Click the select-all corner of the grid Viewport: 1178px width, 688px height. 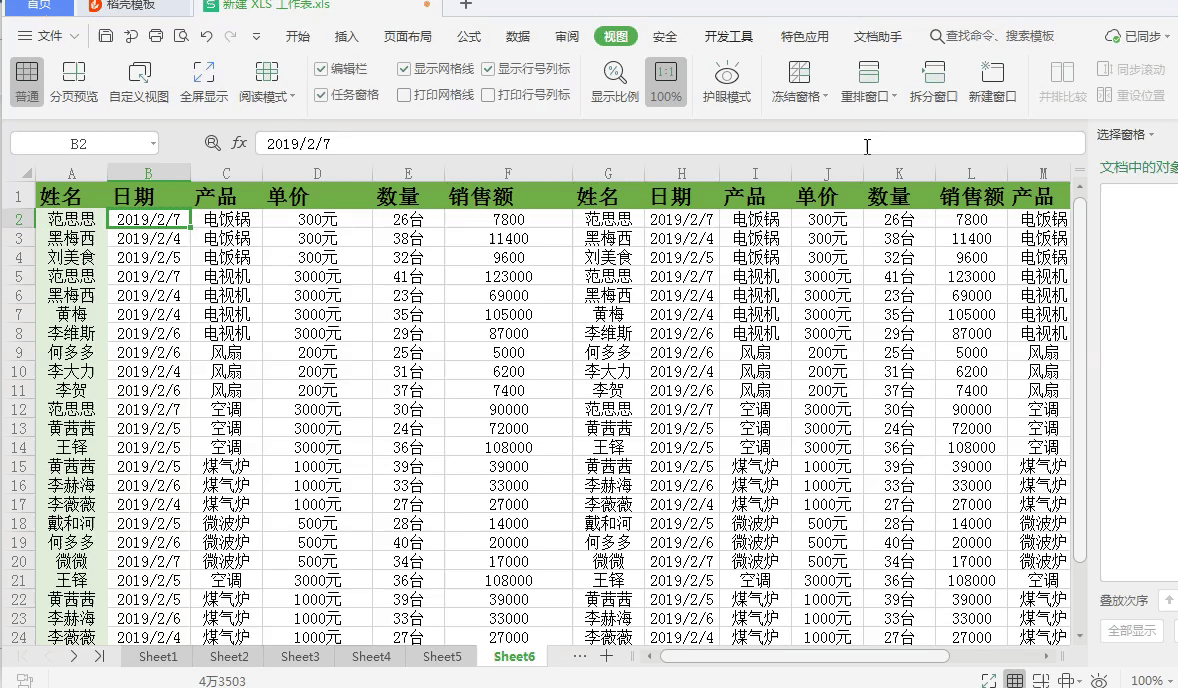click(25, 174)
